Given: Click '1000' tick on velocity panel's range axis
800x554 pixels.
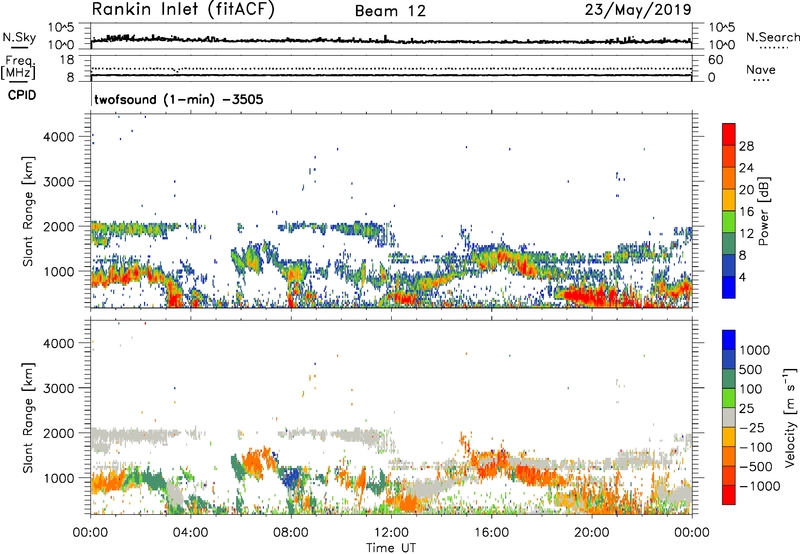Looking at the screenshot, I should pos(59,477).
